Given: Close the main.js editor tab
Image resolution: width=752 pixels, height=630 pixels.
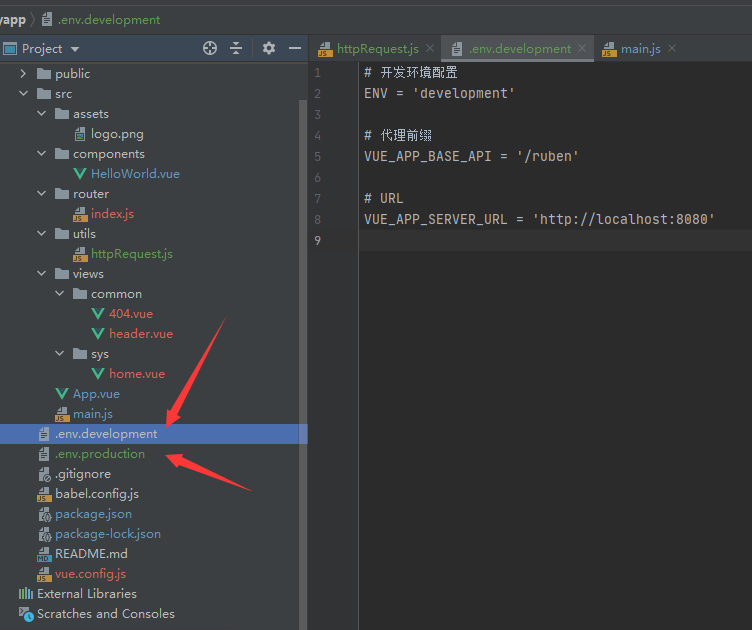Looking at the screenshot, I should 672,48.
